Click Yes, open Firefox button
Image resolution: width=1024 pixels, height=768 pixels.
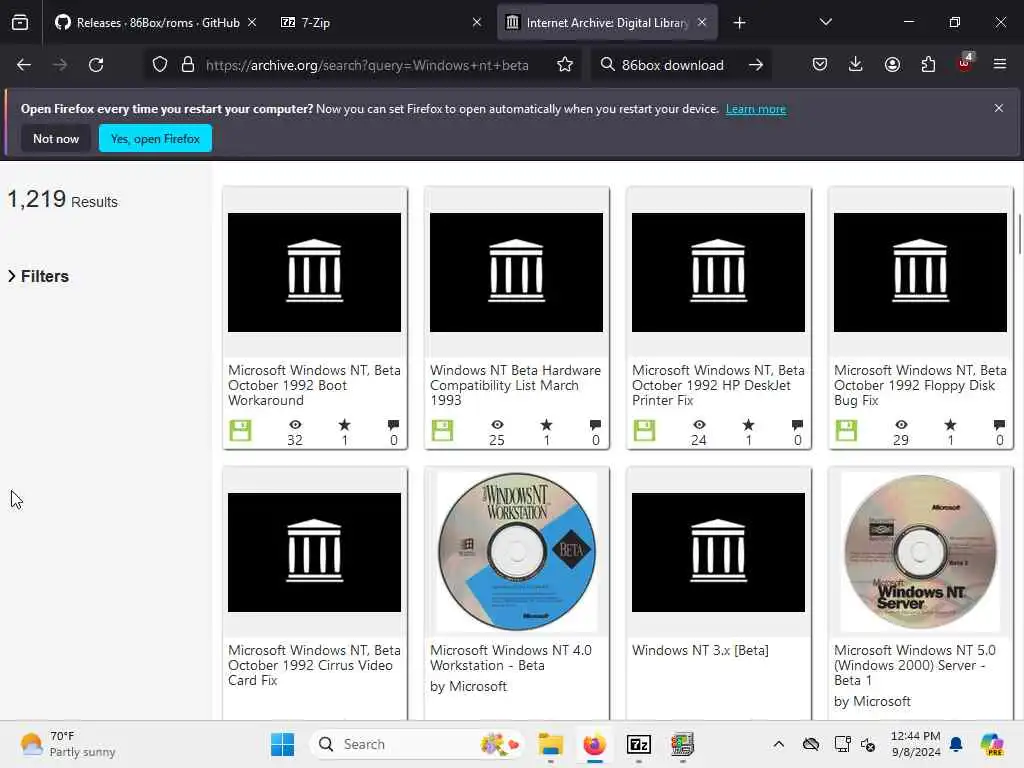[x=155, y=138]
